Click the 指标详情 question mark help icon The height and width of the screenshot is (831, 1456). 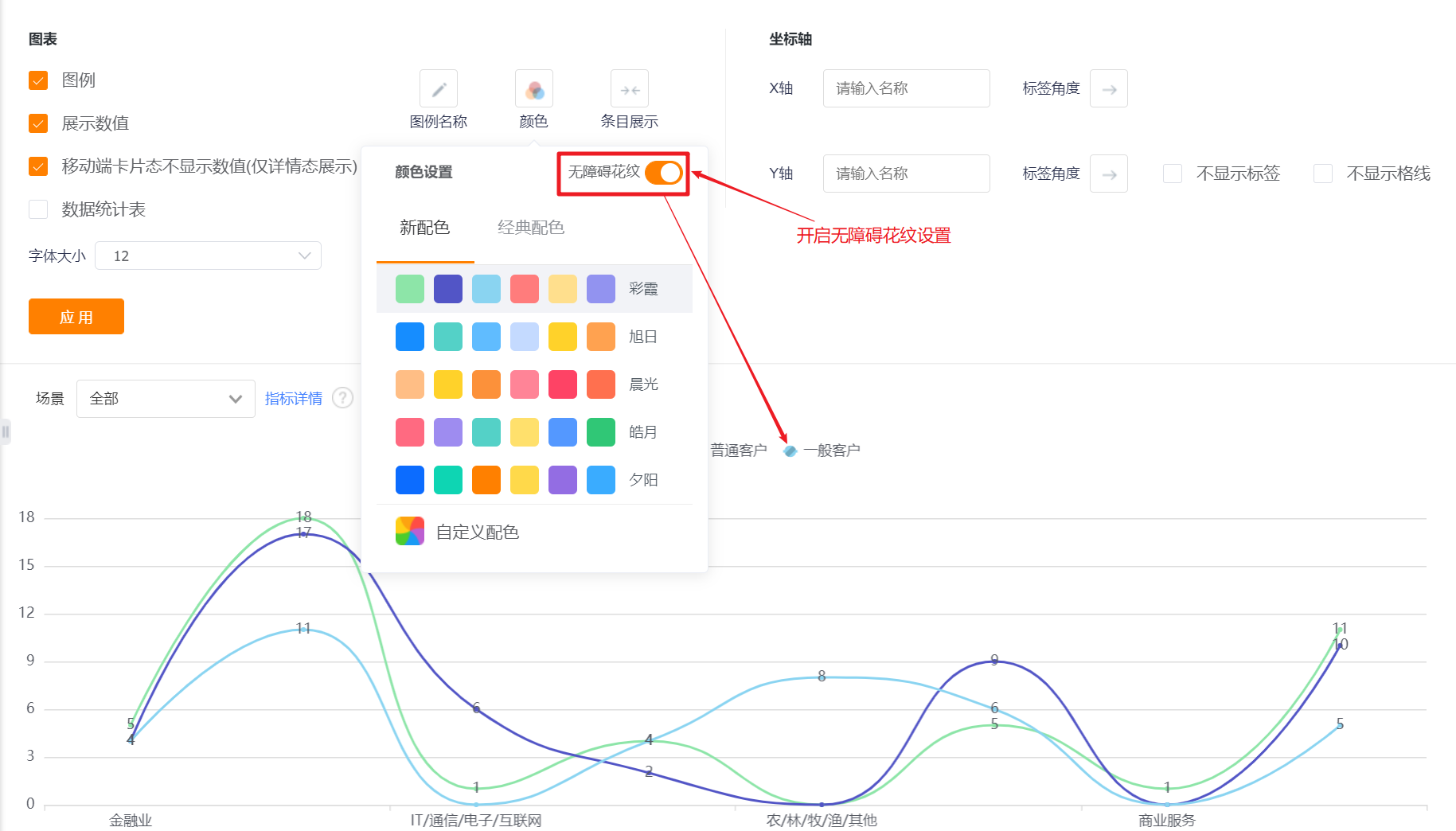point(342,398)
